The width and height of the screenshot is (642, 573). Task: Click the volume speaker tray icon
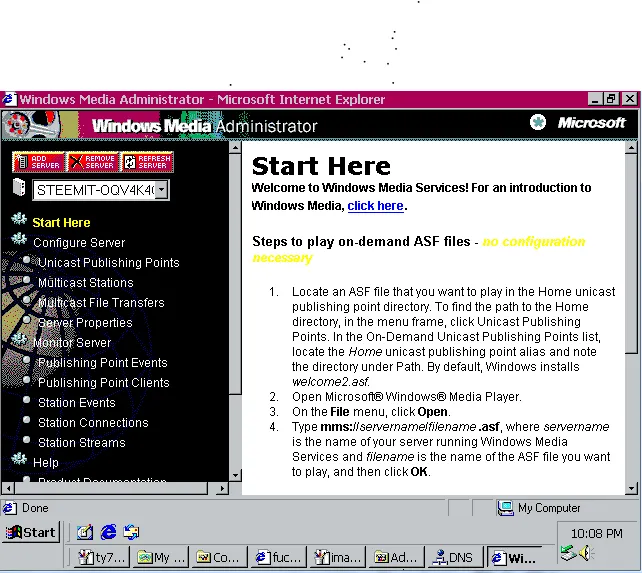(x=586, y=553)
